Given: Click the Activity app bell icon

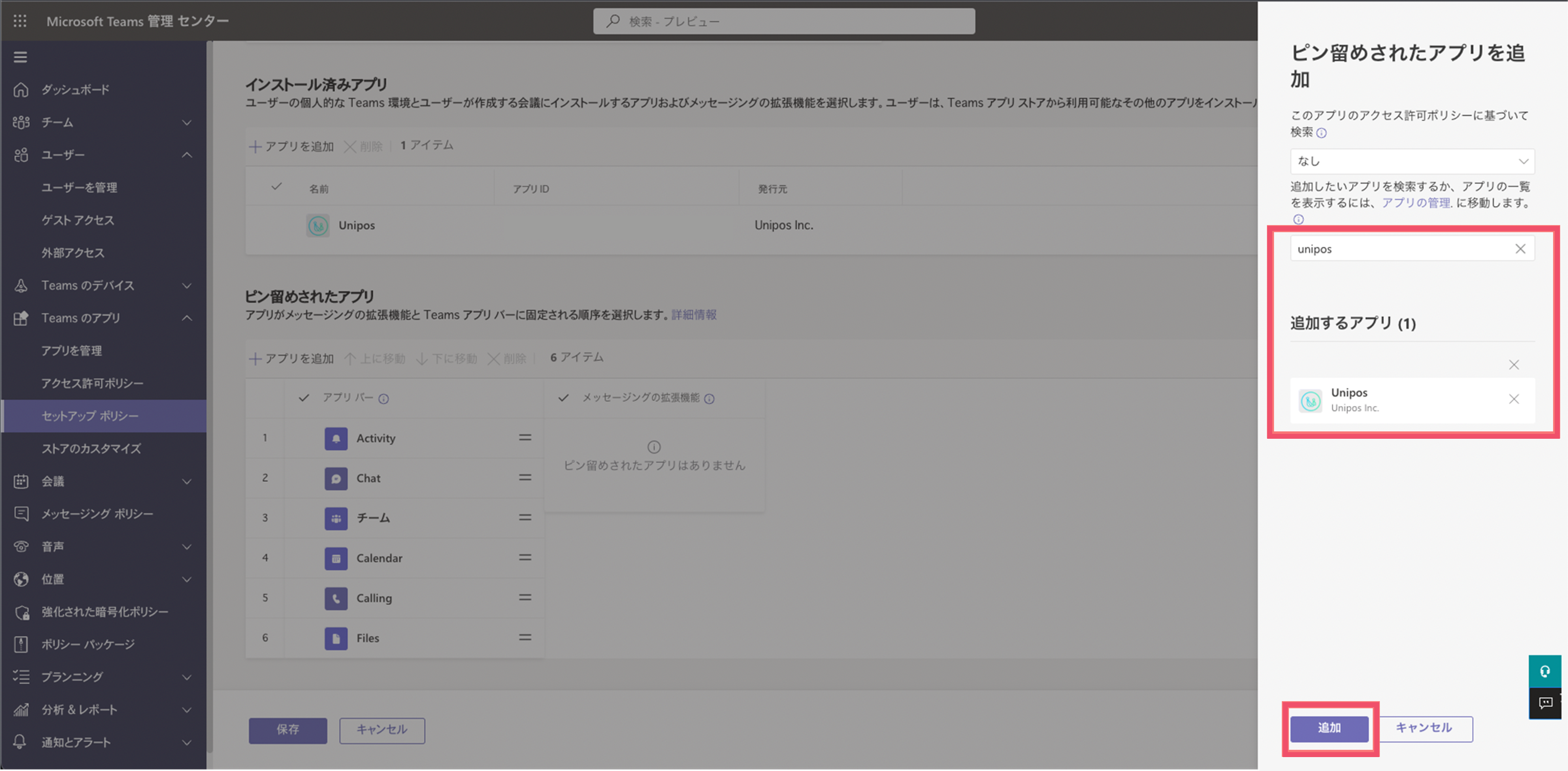Looking at the screenshot, I should pos(336,438).
